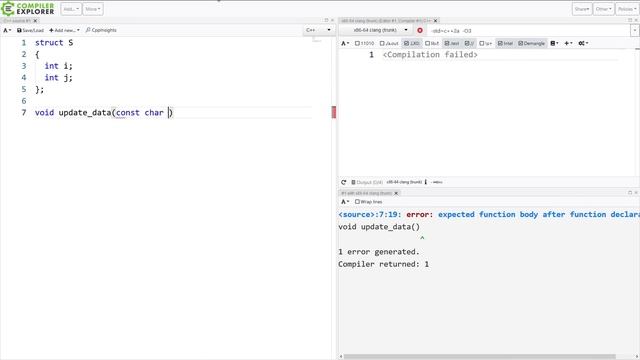The height and width of the screenshot is (360, 640).
Task: Maximize the compiler pane
Action: [630, 20]
